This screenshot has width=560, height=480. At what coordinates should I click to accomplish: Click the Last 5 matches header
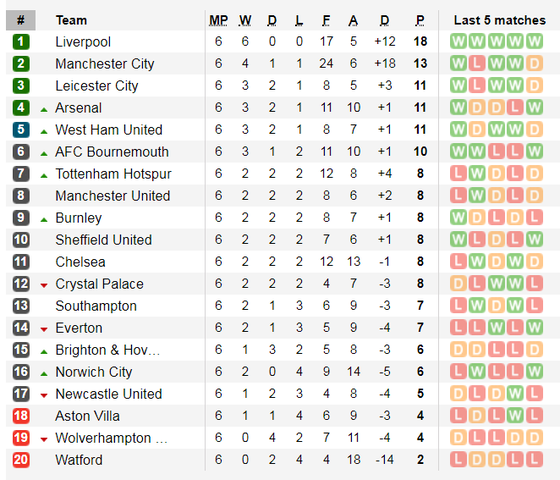500,20
